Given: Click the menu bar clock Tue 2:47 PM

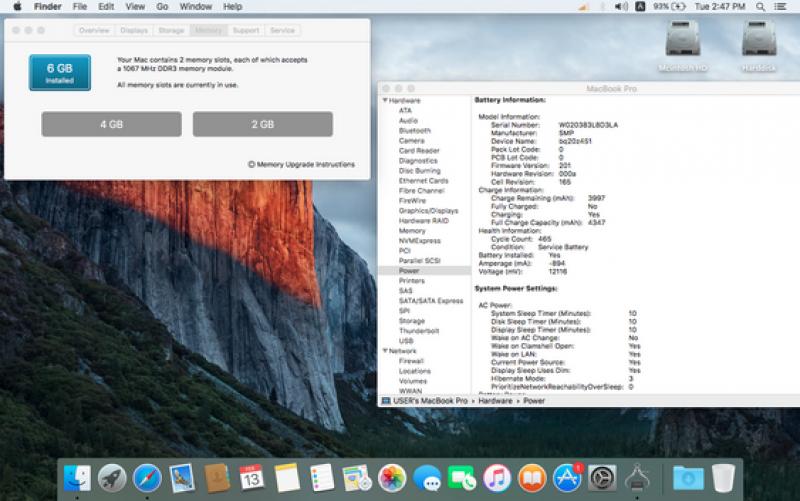Looking at the screenshot, I should [x=719, y=7].
